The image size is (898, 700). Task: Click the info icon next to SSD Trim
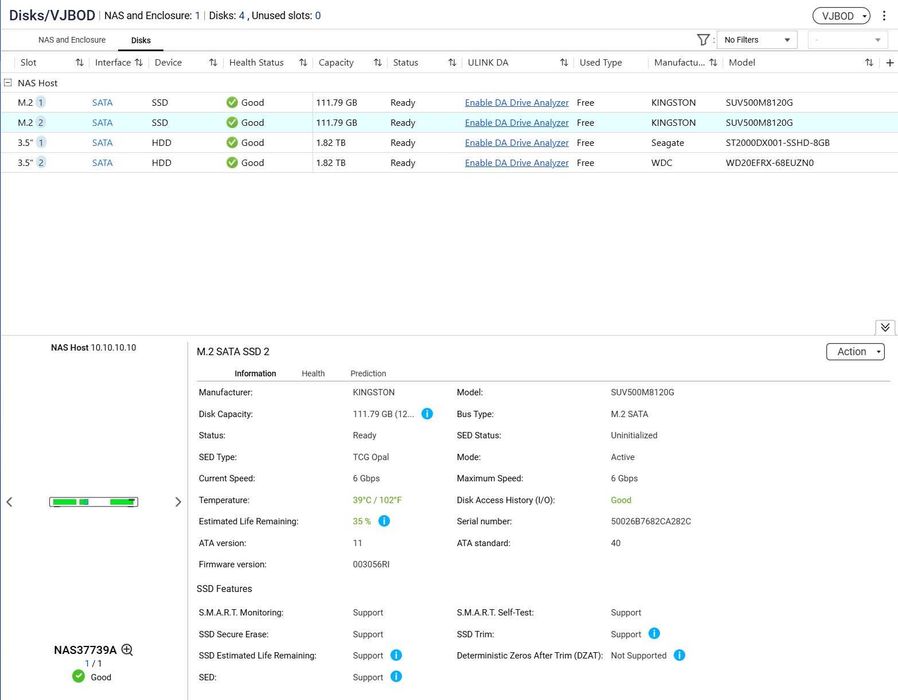pyautogui.click(x=654, y=634)
